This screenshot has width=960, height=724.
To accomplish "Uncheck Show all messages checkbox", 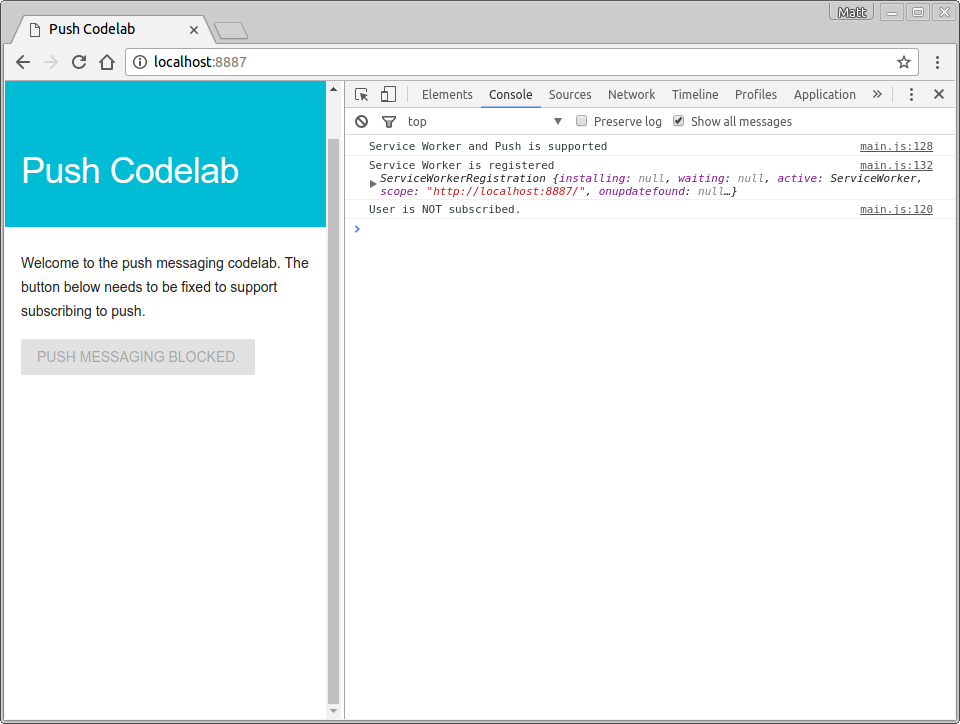I will click(x=679, y=121).
